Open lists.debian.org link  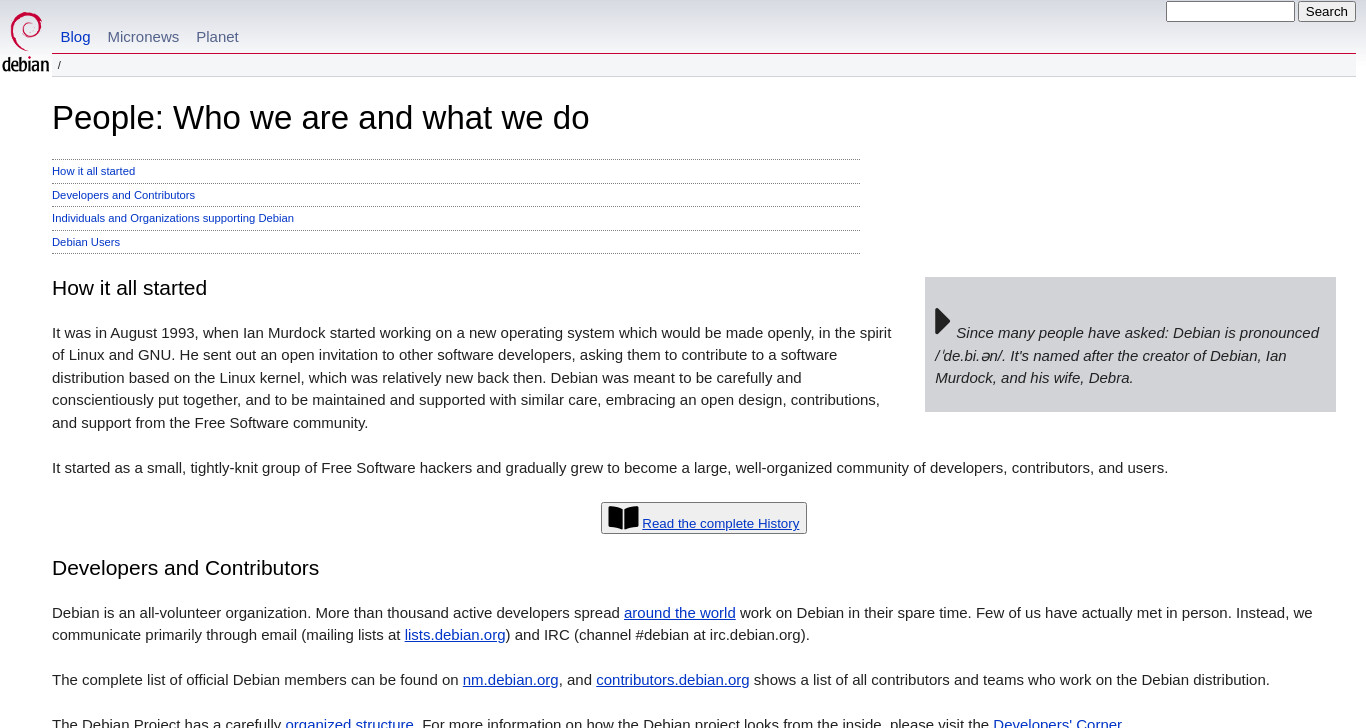455,635
